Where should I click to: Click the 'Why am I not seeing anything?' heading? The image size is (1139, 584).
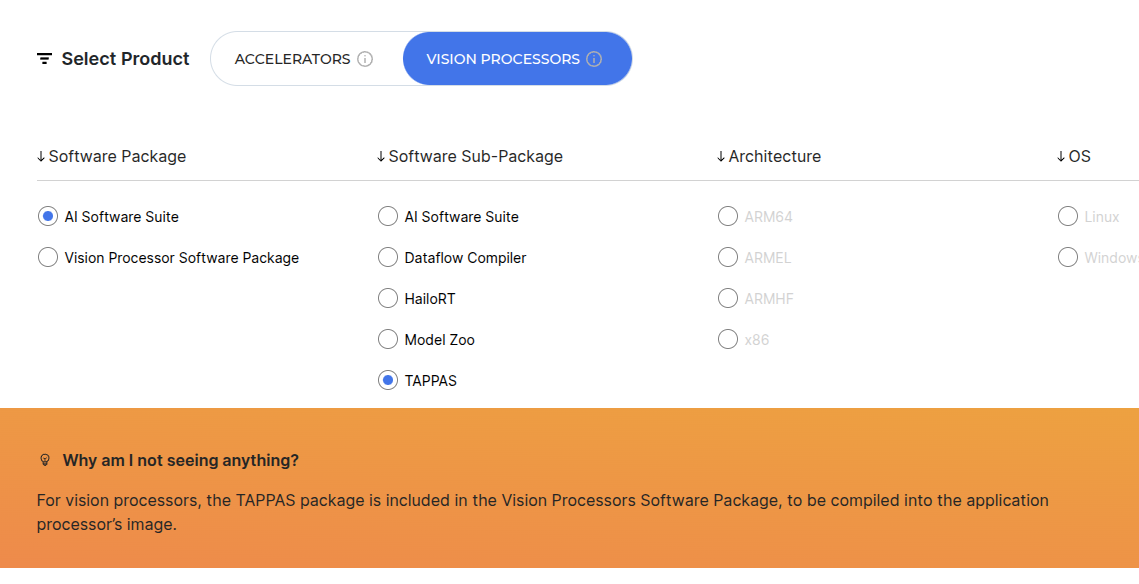(x=180, y=461)
